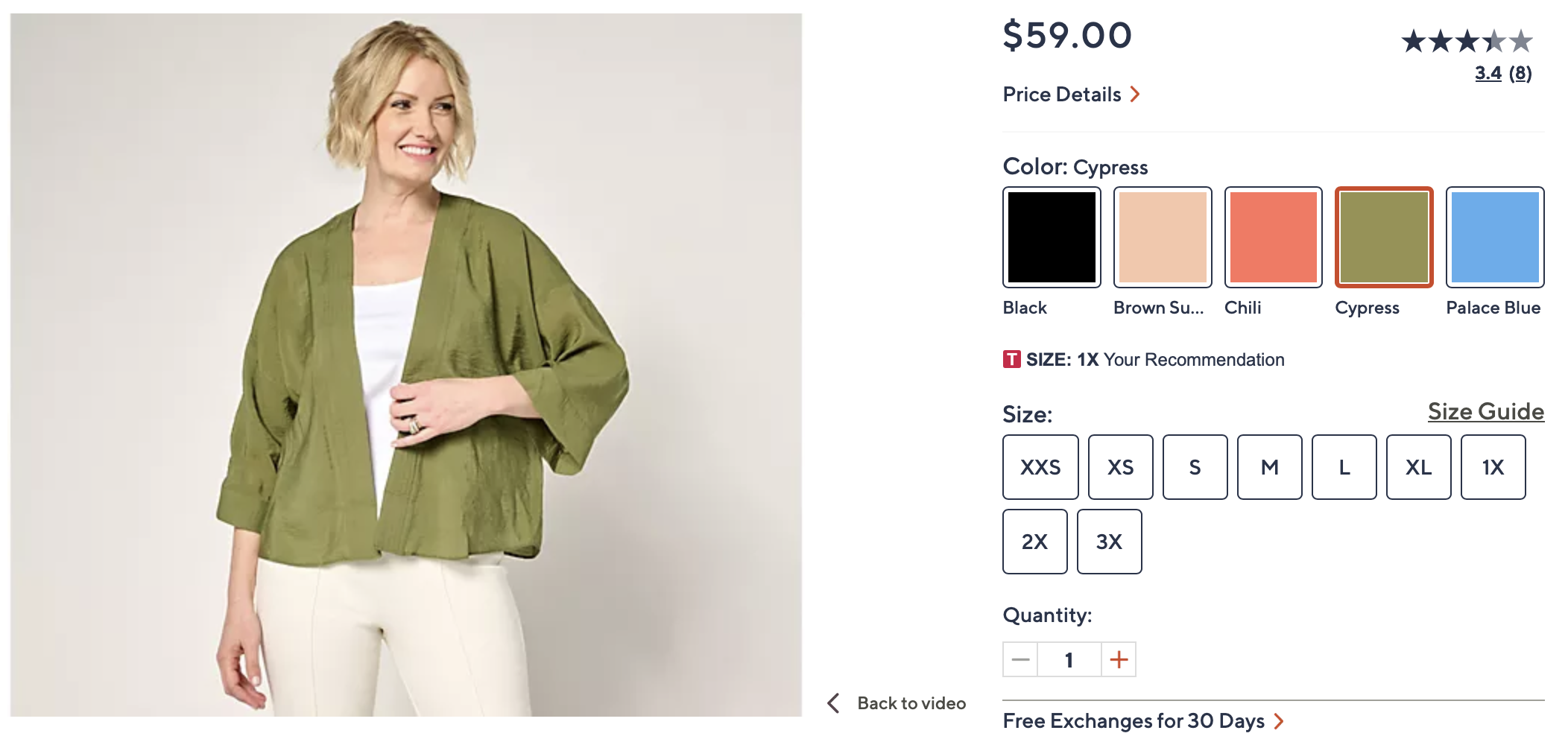Screen dimensions: 1568x742
Task: Select the Black color swatch
Action: [x=1052, y=237]
